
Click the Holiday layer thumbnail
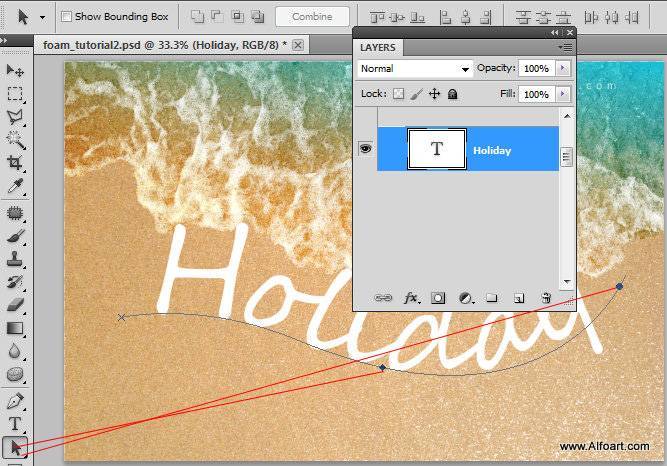coord(437,149)
